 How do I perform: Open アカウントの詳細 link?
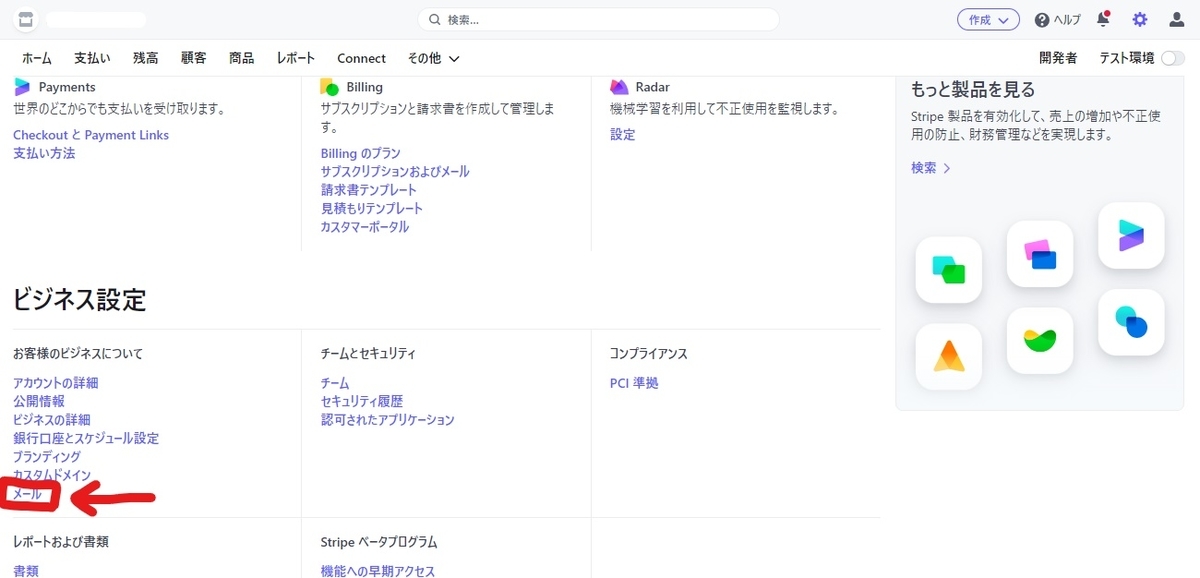(56, 383)
